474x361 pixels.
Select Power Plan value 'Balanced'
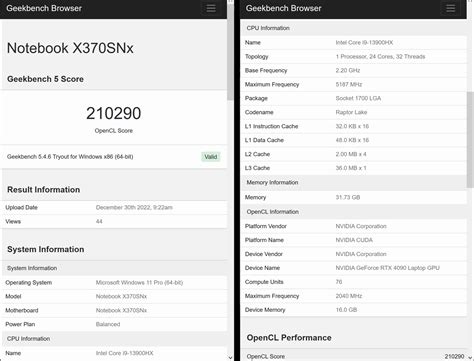pos(108,324)
